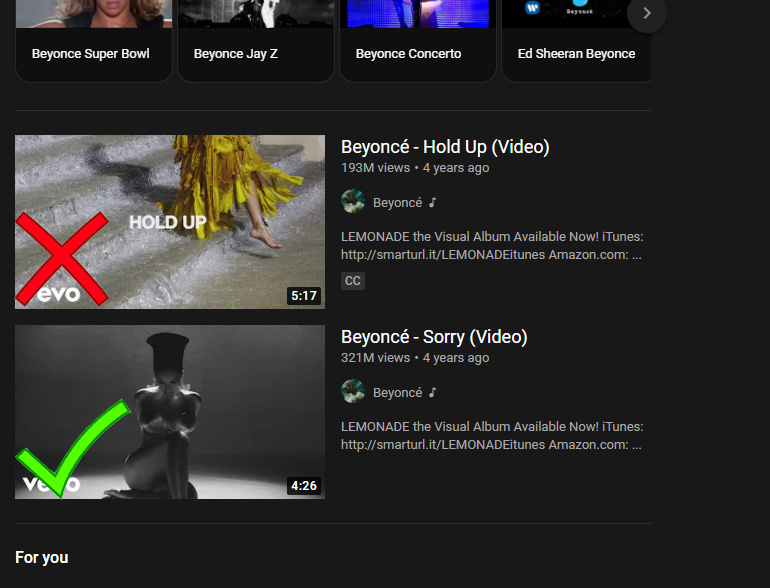The width and height of the screenshot is (770, 588).
Task: Click the 5:17 duration badge
Action: tap(303, 295)
